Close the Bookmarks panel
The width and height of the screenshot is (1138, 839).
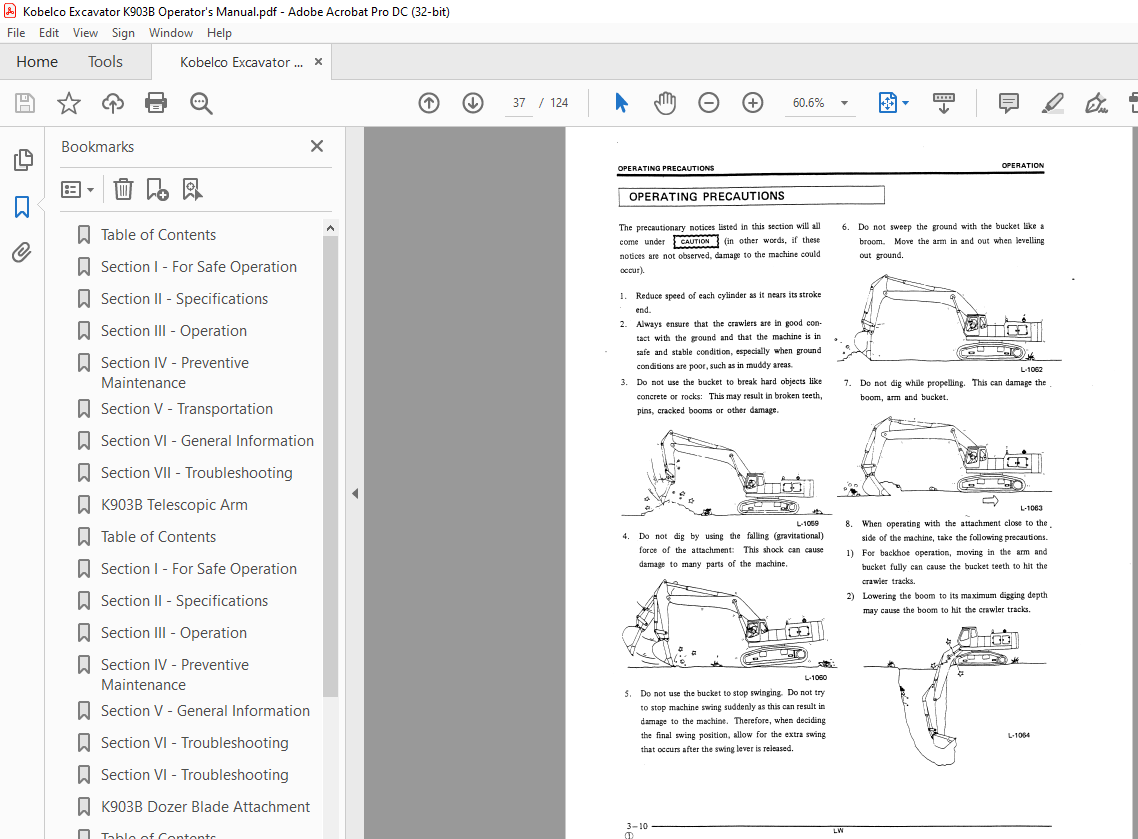[x=317, y=146]
